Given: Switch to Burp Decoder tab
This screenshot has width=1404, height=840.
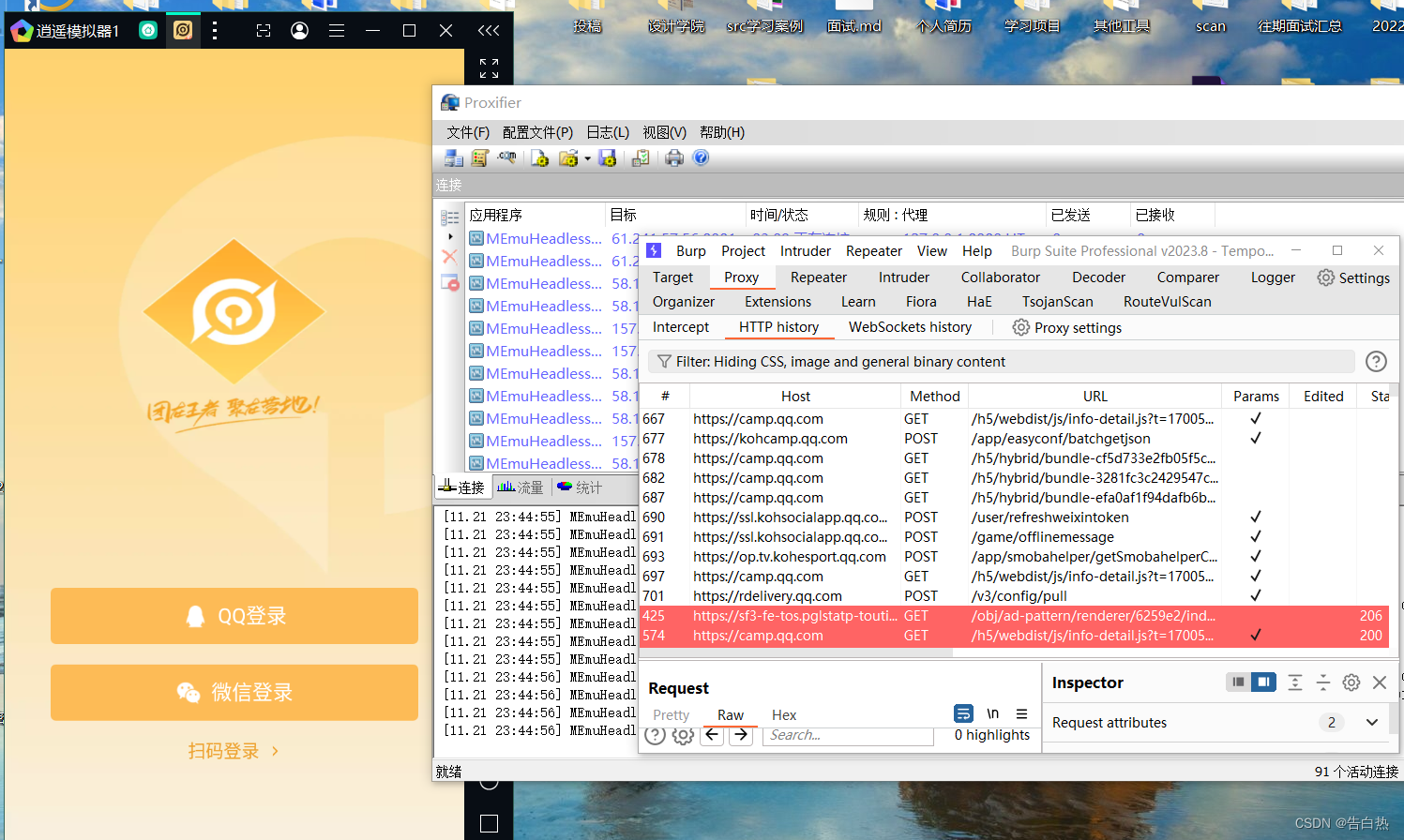Looking at the screenshot, I should [x=1098, y=277].
